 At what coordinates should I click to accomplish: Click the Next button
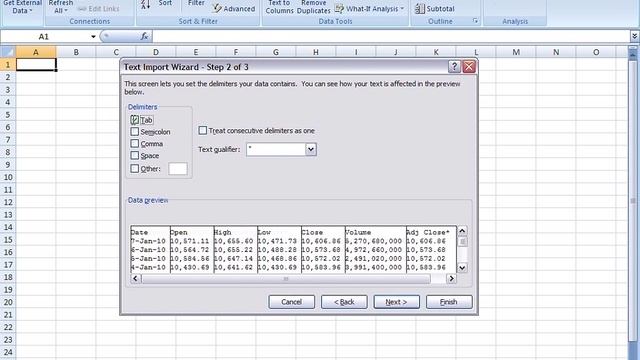(396, 302)
